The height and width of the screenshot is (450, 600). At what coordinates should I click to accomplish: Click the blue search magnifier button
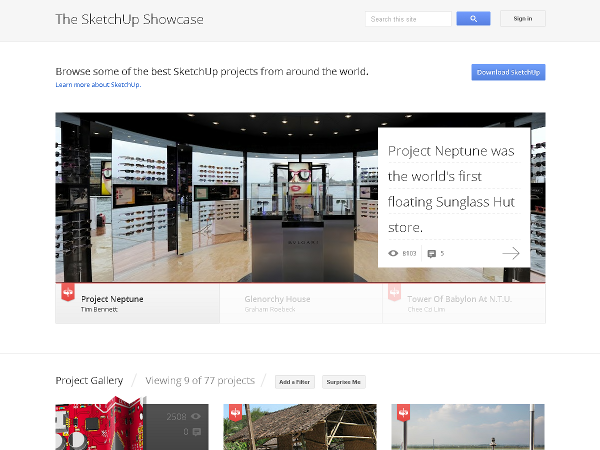point(473,18)
